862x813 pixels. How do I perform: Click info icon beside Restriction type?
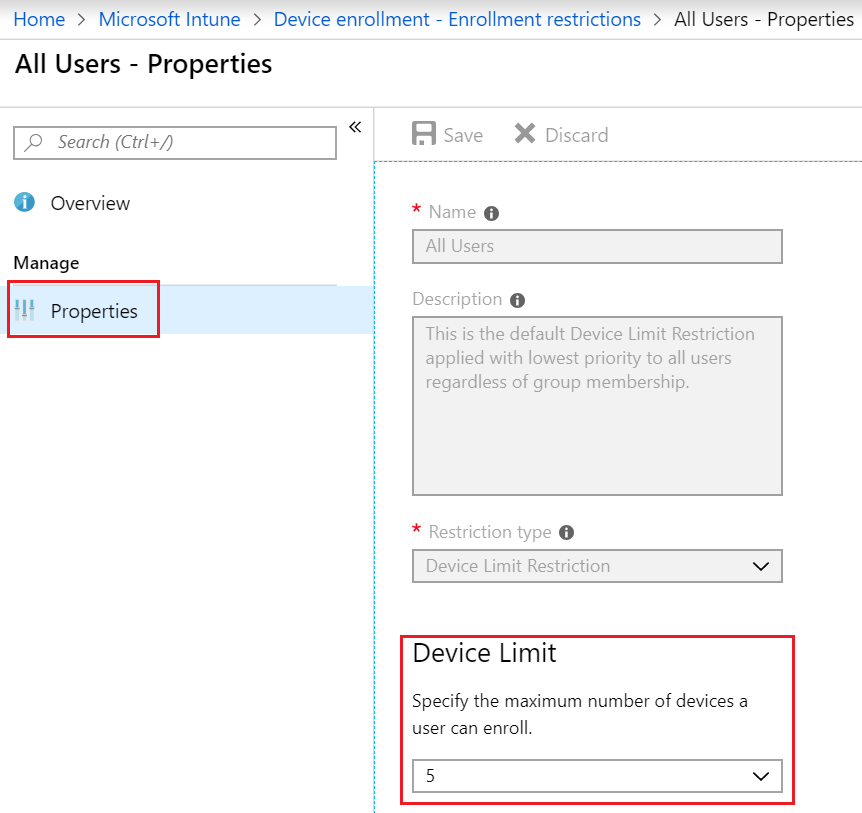(x=567, y=533)
